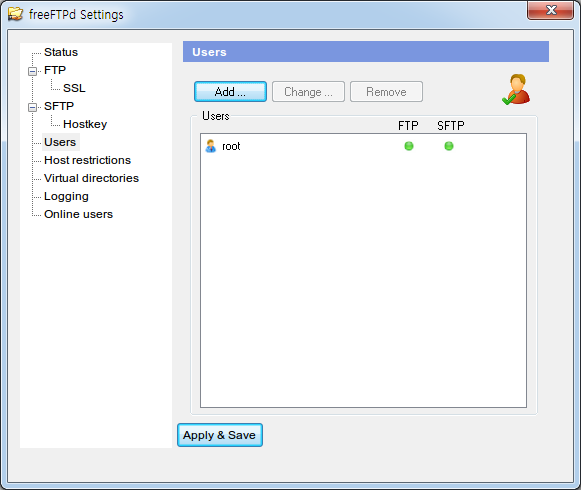Close the freeFTPd Settings window

click(x=551, y=10)
